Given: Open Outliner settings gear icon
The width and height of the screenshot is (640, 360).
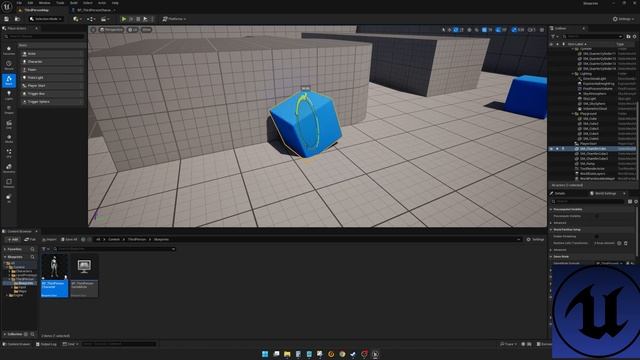Looking at the screenshot, I should coord(634,36).
